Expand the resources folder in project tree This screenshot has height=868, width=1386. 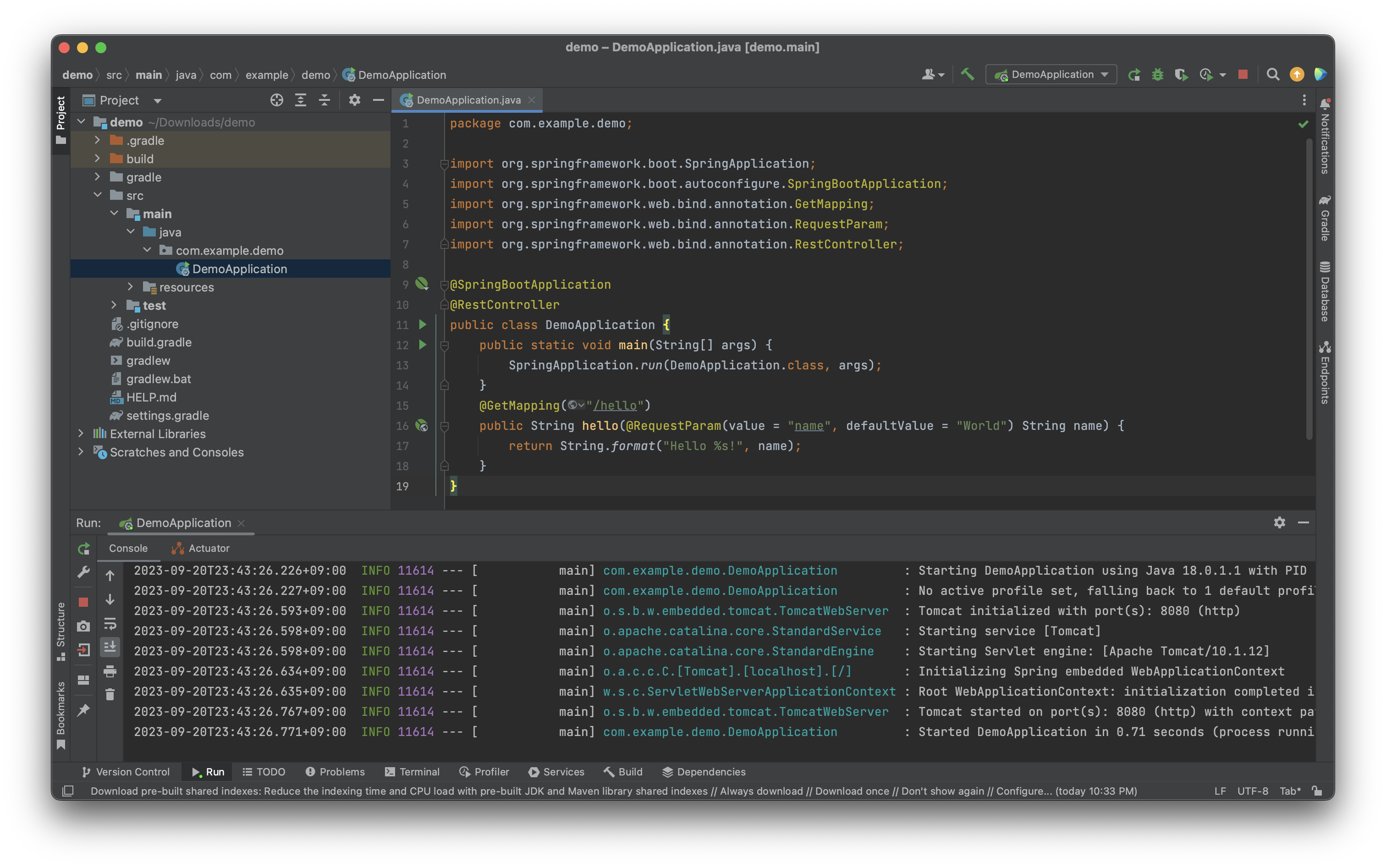coord(130,286)
